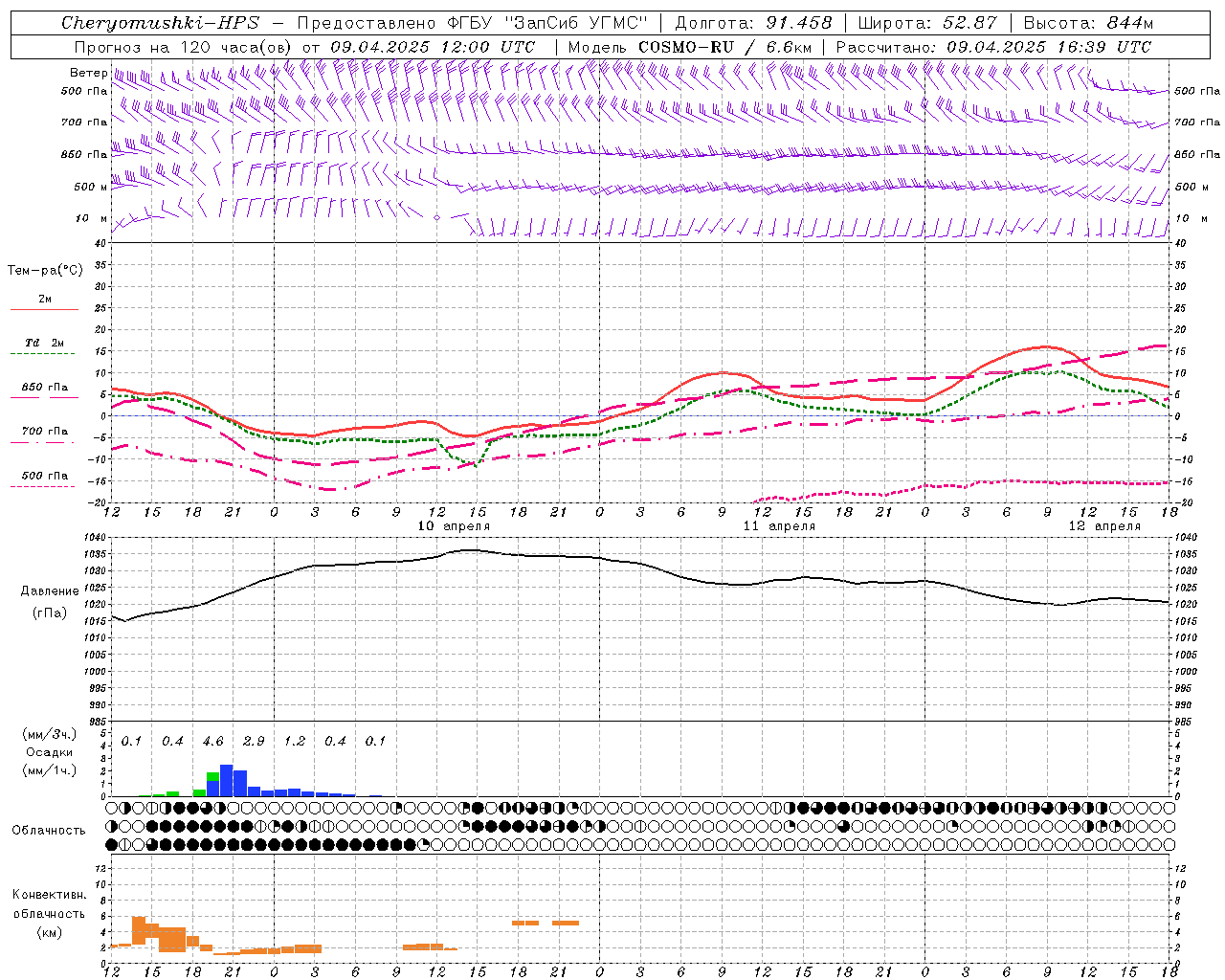The height and width of the screenshot is (980, 1225).
Task: Click the Облачность cloud cover label
Action: (49, 831)
